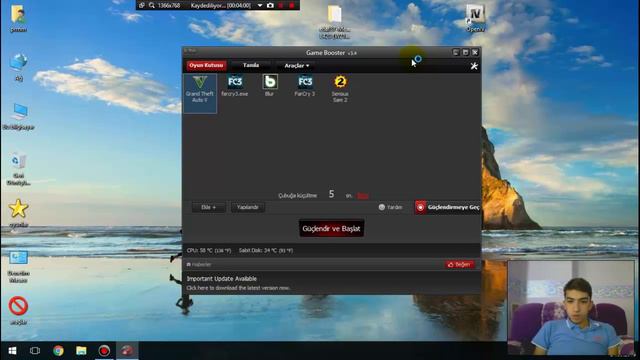Switch to the Tanıla tab
The width and height of the screenshot is (640, 360).
251,65
